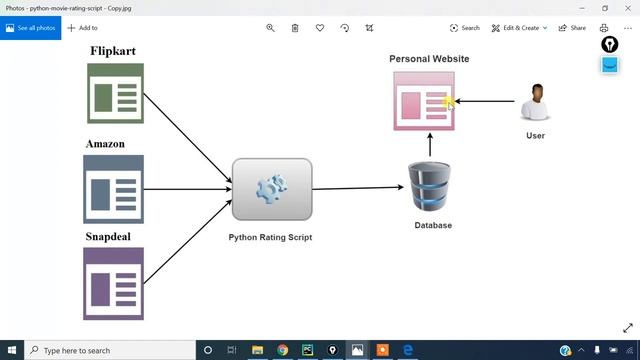Click the battery tray icon
Viewport: 640px width, 360px height.
click(x=613, y=350)
